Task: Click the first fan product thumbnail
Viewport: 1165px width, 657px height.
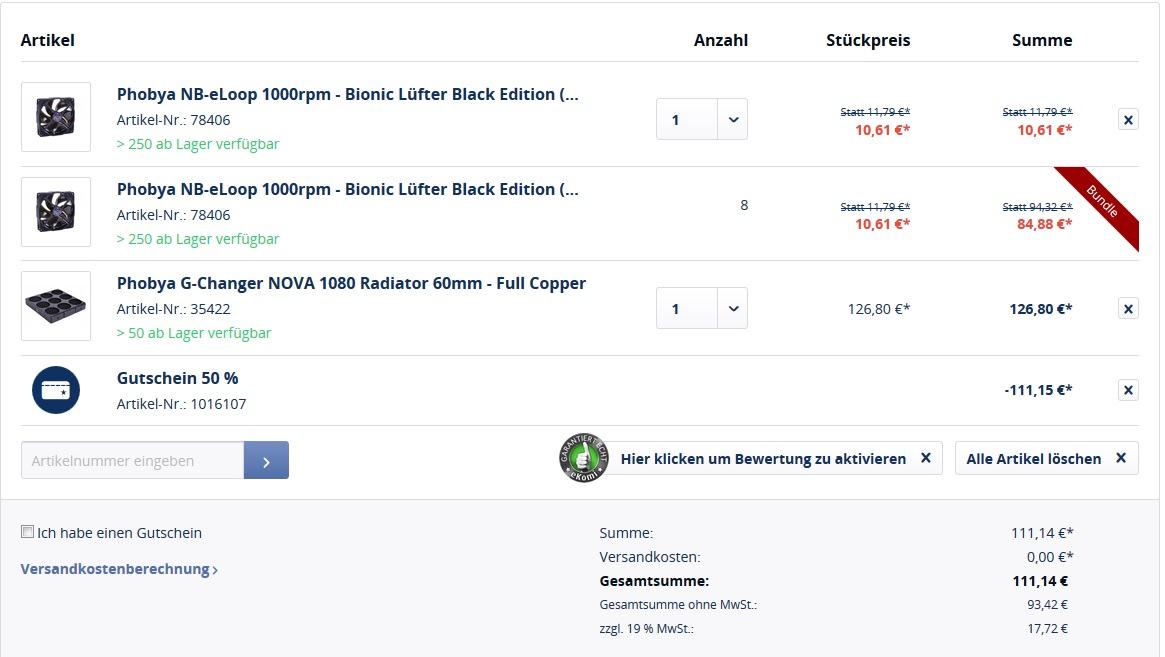Action: (56, 117)
